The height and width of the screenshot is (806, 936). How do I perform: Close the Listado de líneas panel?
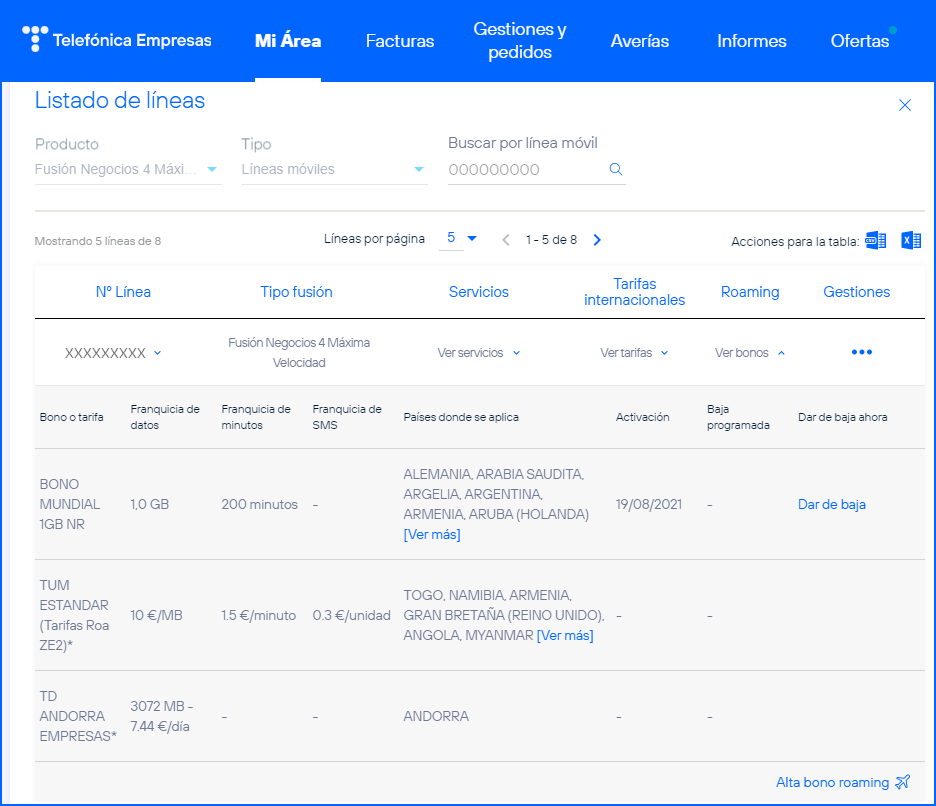point(905,105)
